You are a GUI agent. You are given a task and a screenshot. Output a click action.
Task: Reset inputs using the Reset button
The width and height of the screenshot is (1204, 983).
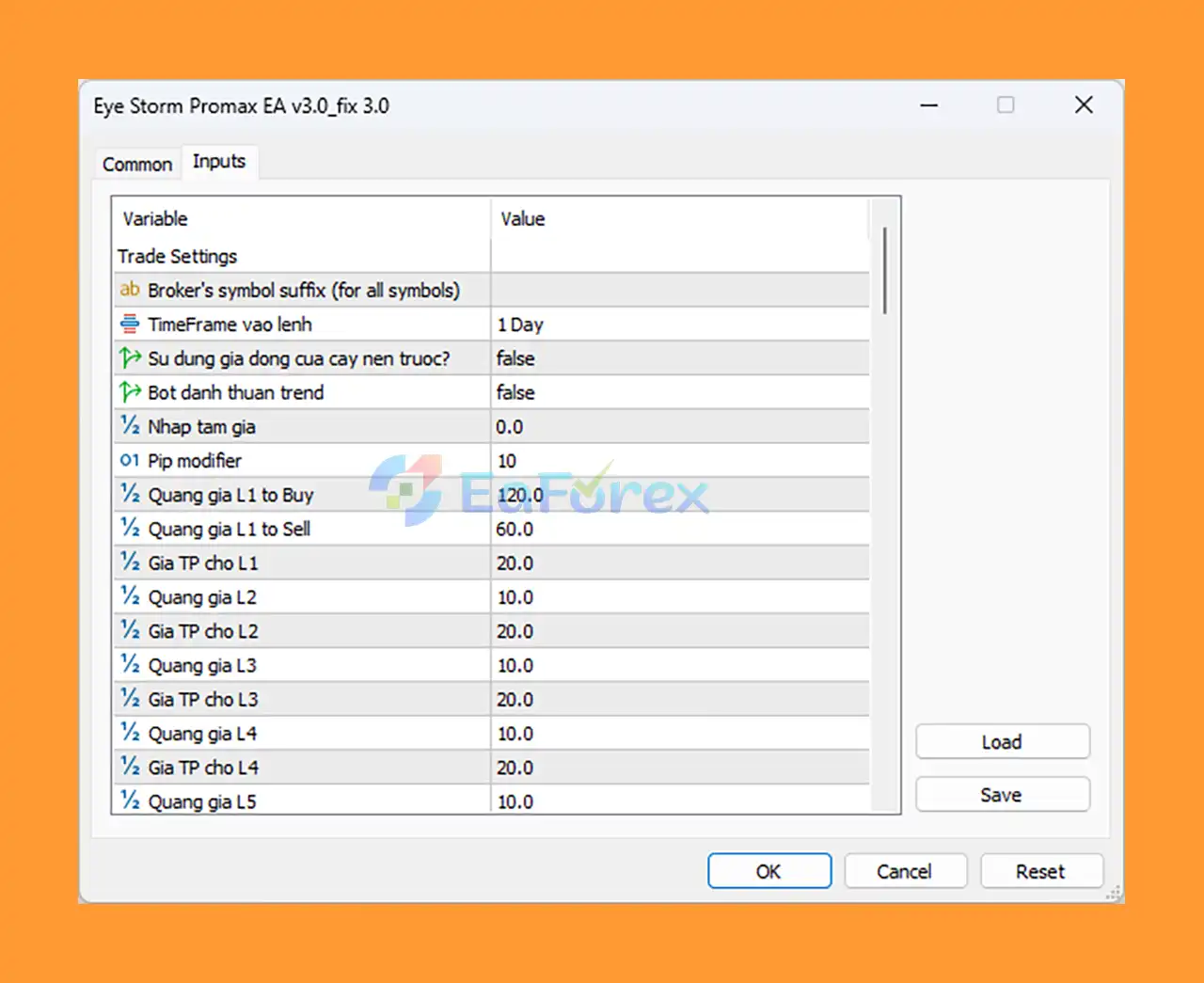pyautogui.click(x=1040, y=871)
